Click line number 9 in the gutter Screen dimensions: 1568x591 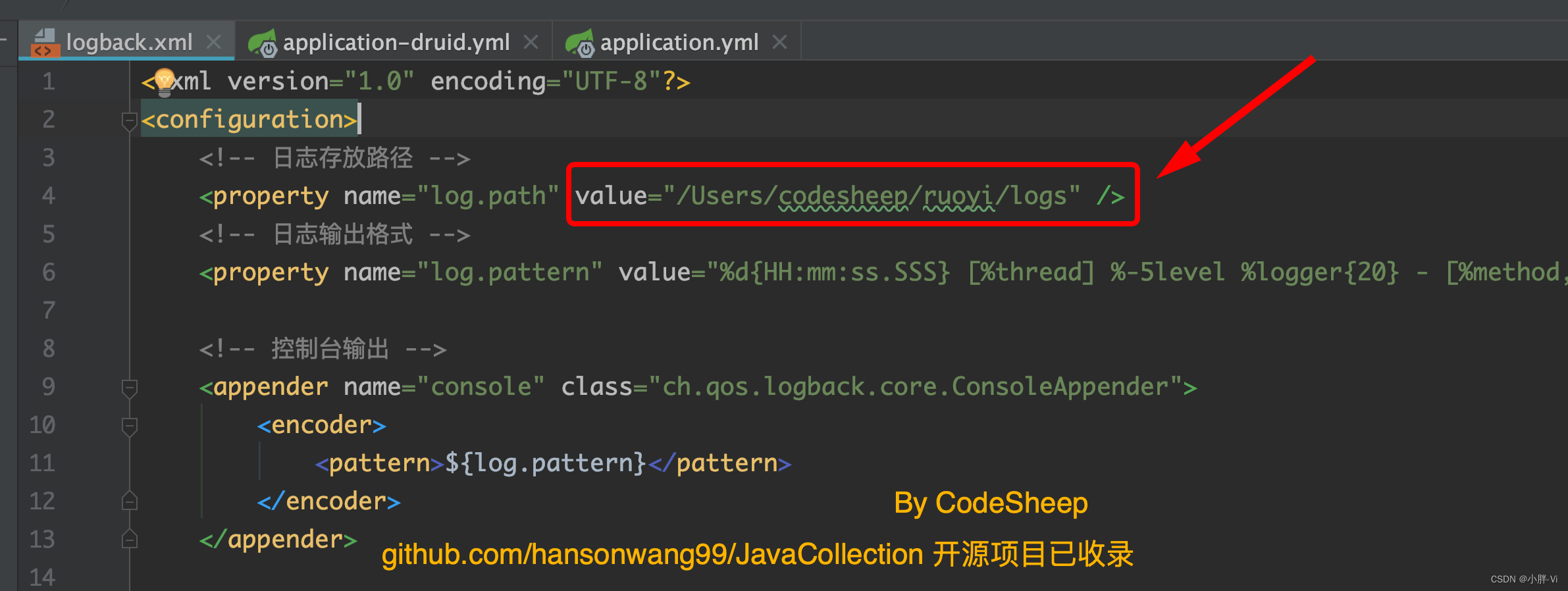click(x=48, y=387)
